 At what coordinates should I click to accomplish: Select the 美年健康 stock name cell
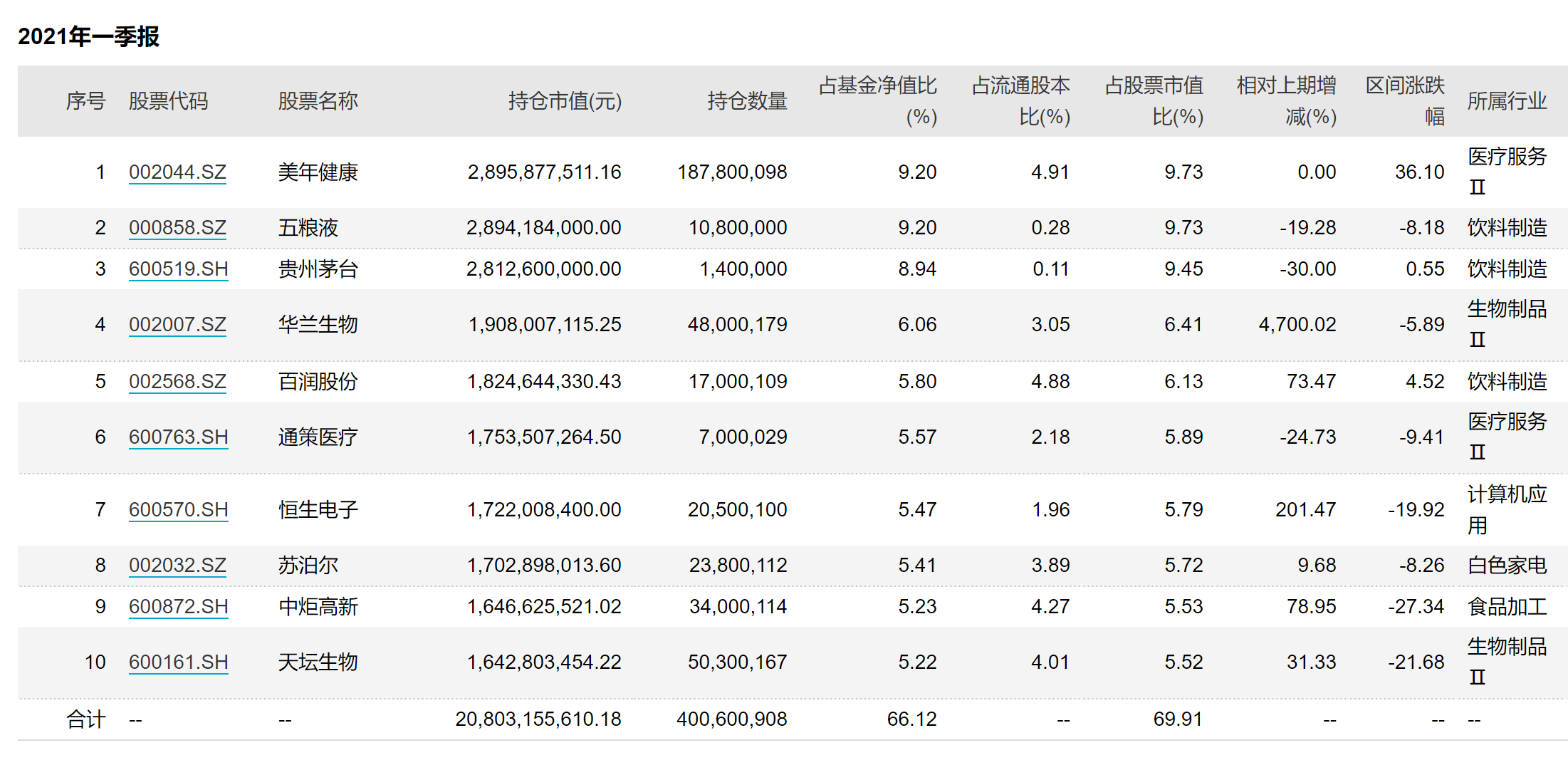(318, 172)
